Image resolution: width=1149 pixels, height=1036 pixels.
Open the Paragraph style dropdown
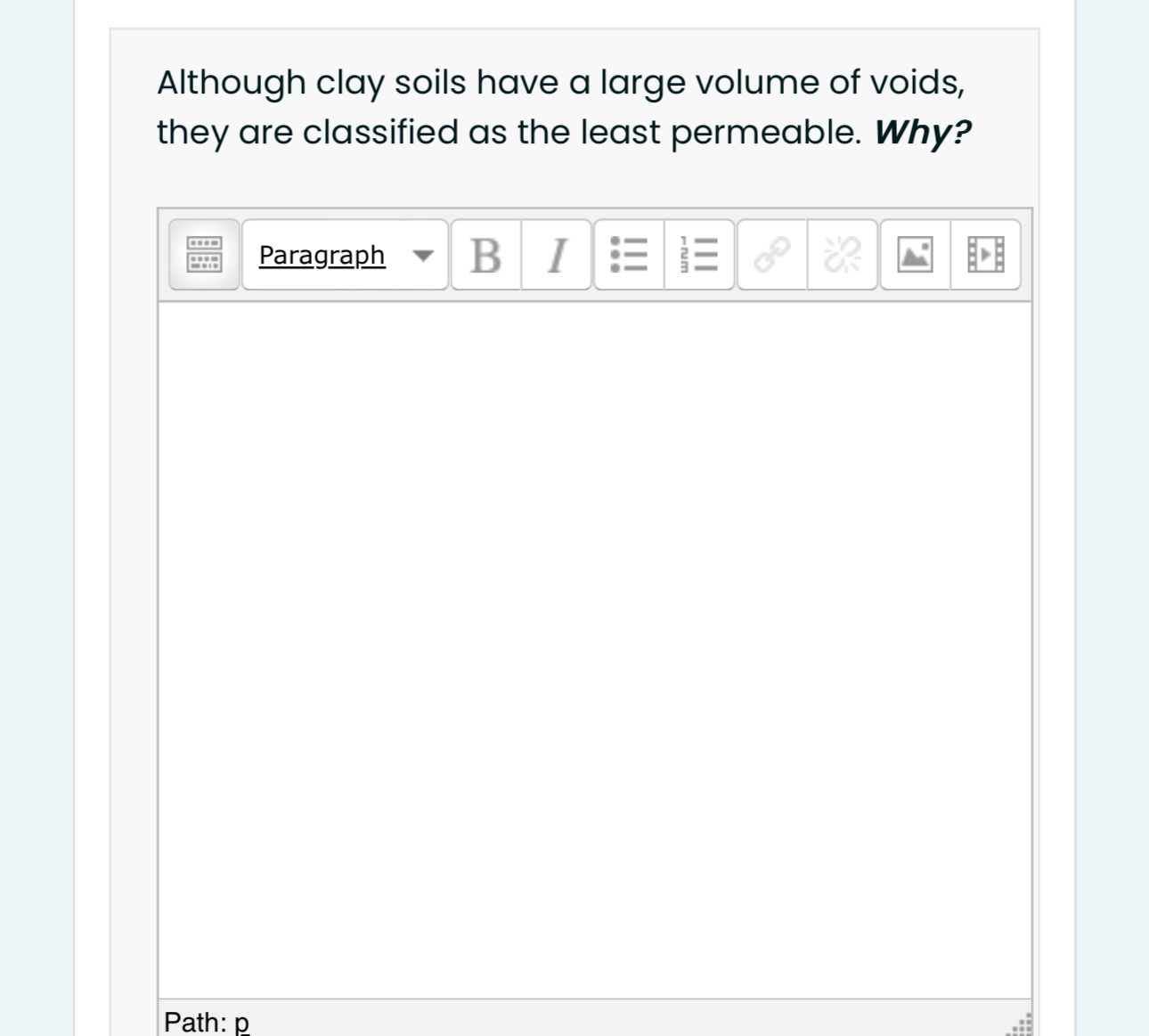click(x=322, y=255)
